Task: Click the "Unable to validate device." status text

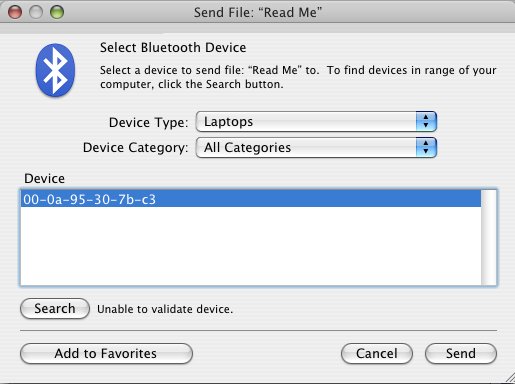Action: tap(165, 309)
